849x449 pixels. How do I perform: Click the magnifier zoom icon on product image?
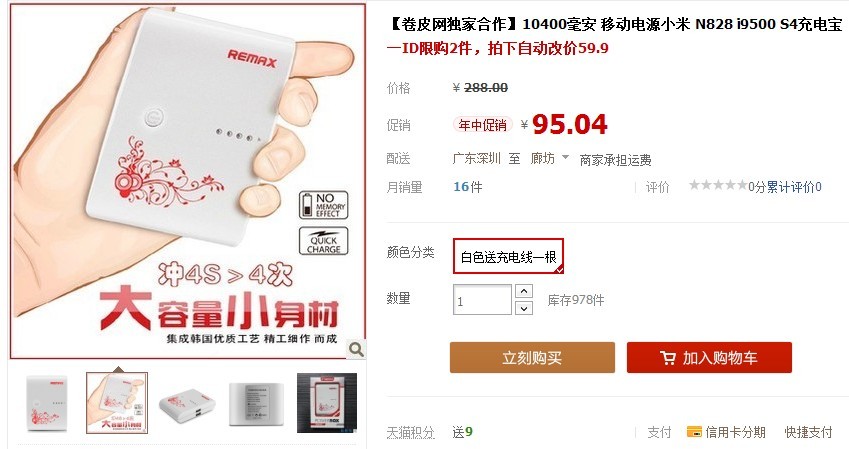[x=356, y=349]
